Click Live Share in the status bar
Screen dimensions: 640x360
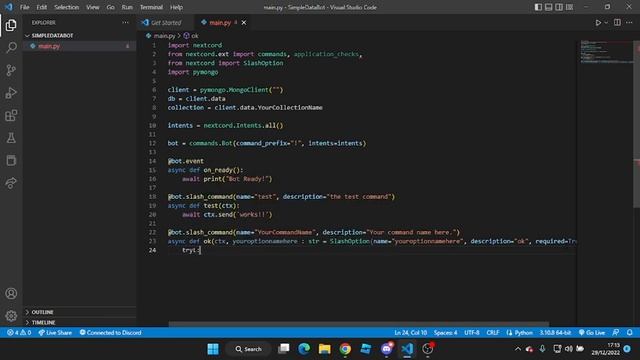(x=55, y=333)
